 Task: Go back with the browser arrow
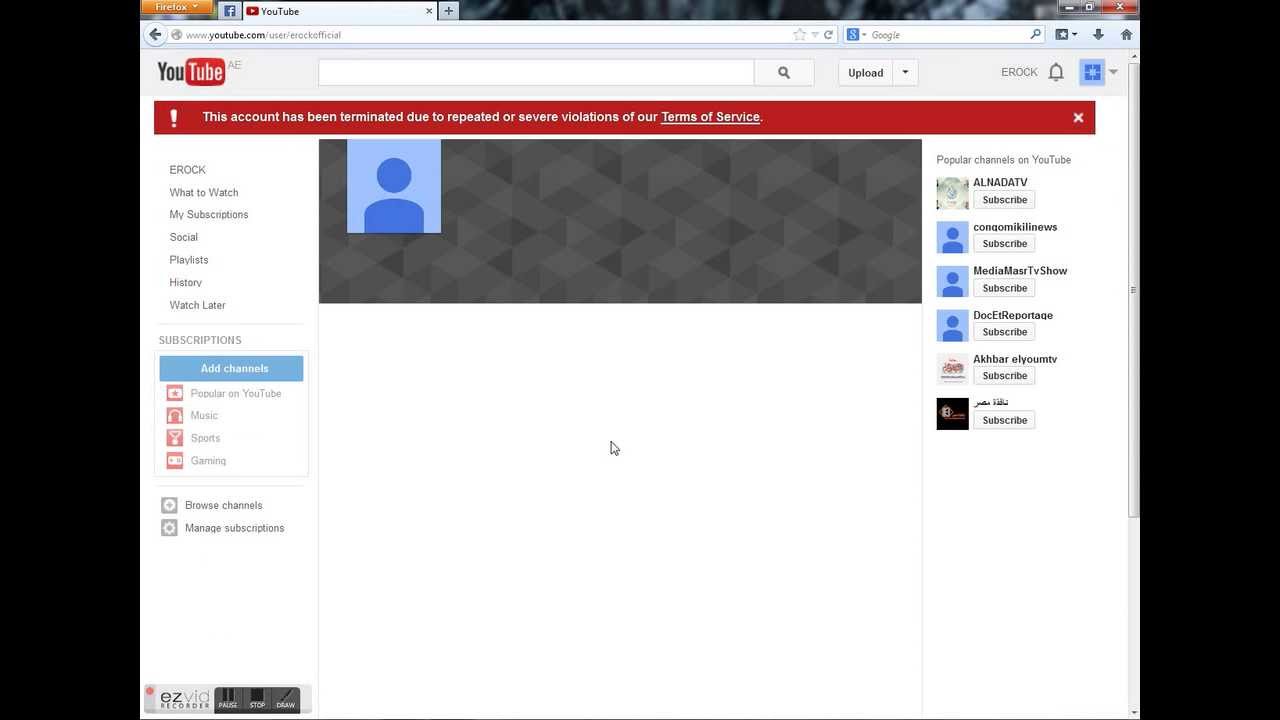(x=155, y=34)
